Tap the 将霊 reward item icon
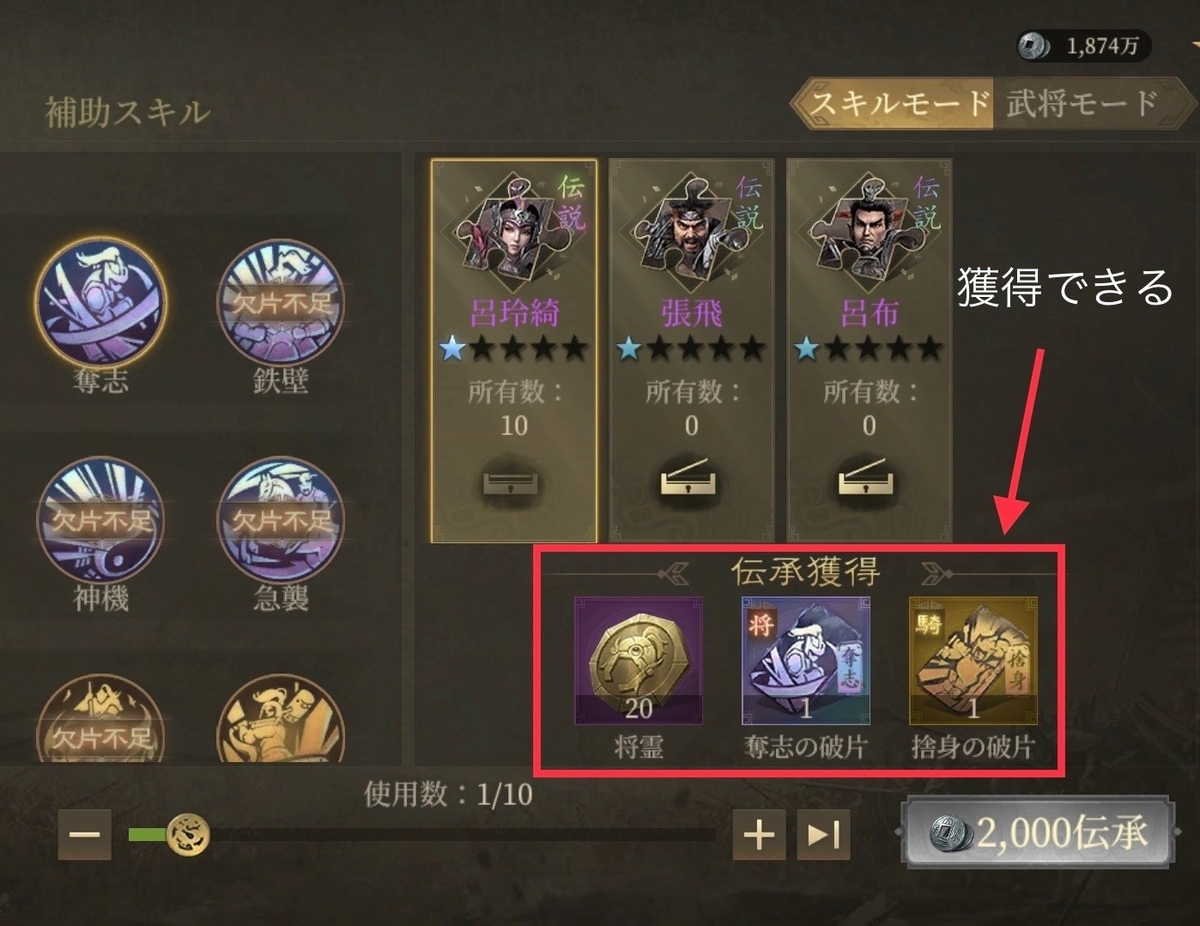 638,660
